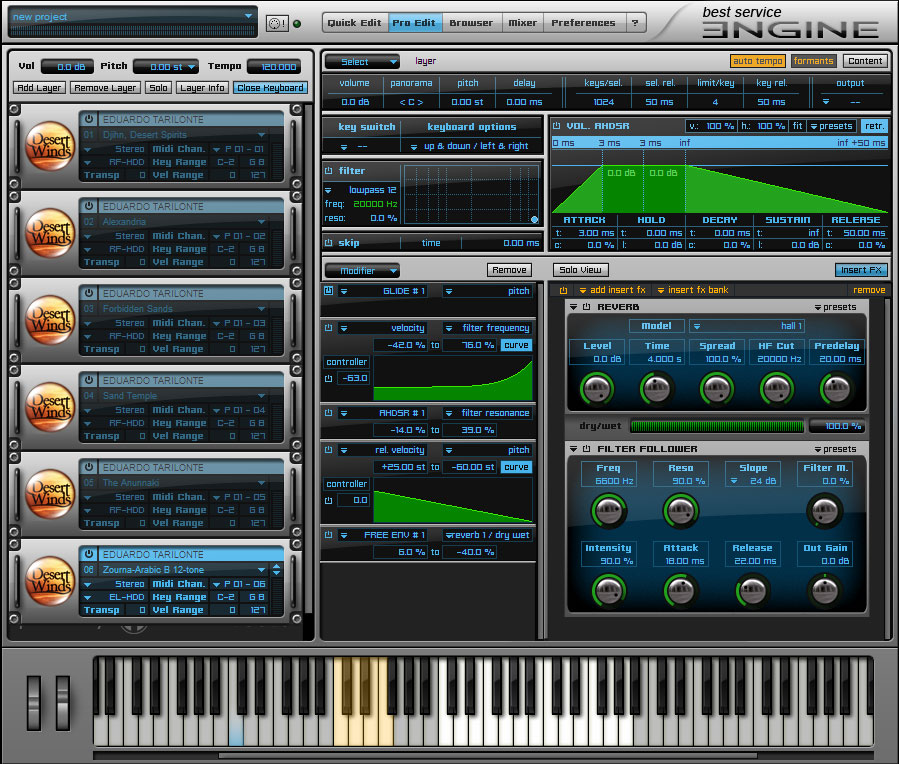Screen dimensions: 899x764
Task: Turn the Out Gain knob
Action: [825, 590]
